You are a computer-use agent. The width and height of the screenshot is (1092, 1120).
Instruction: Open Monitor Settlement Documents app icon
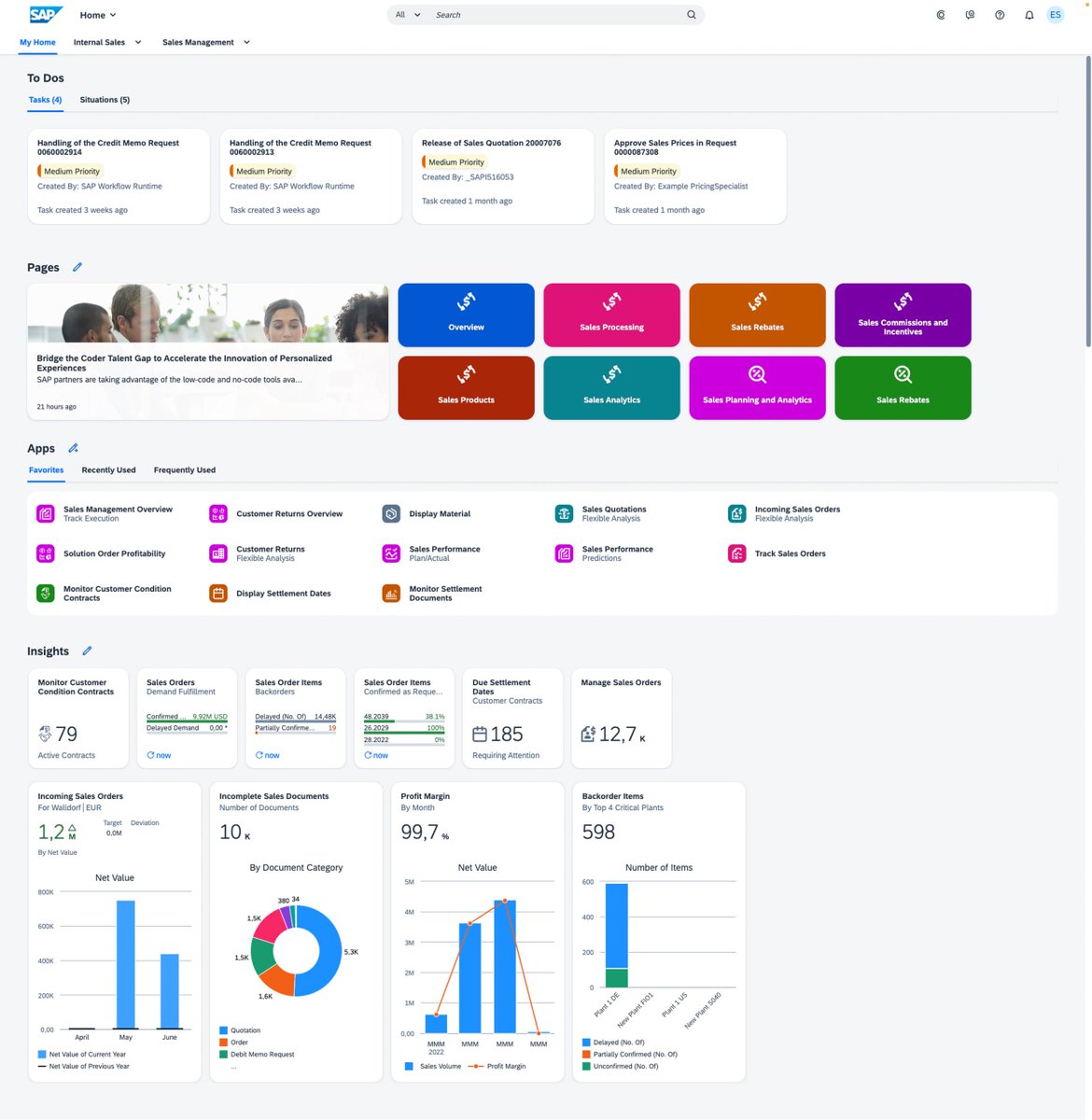[x=391, y=594]
